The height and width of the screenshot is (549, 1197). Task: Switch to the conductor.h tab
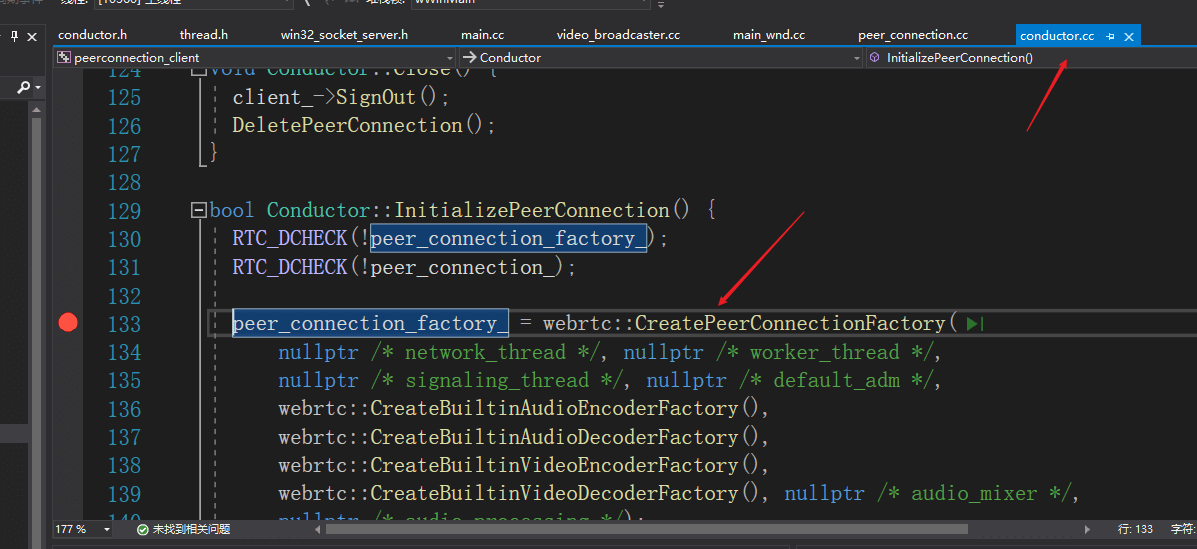[x=92, y=35]
